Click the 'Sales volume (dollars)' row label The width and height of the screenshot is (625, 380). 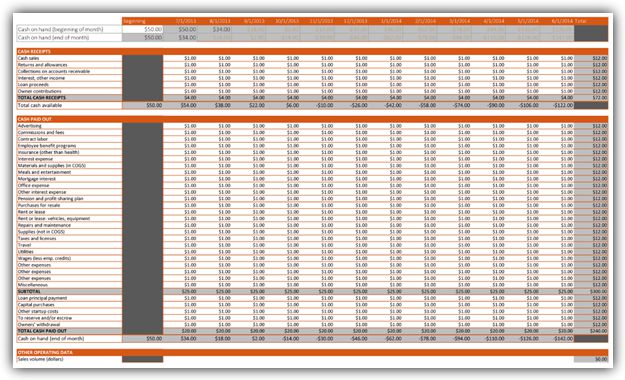tap(40, 359)
